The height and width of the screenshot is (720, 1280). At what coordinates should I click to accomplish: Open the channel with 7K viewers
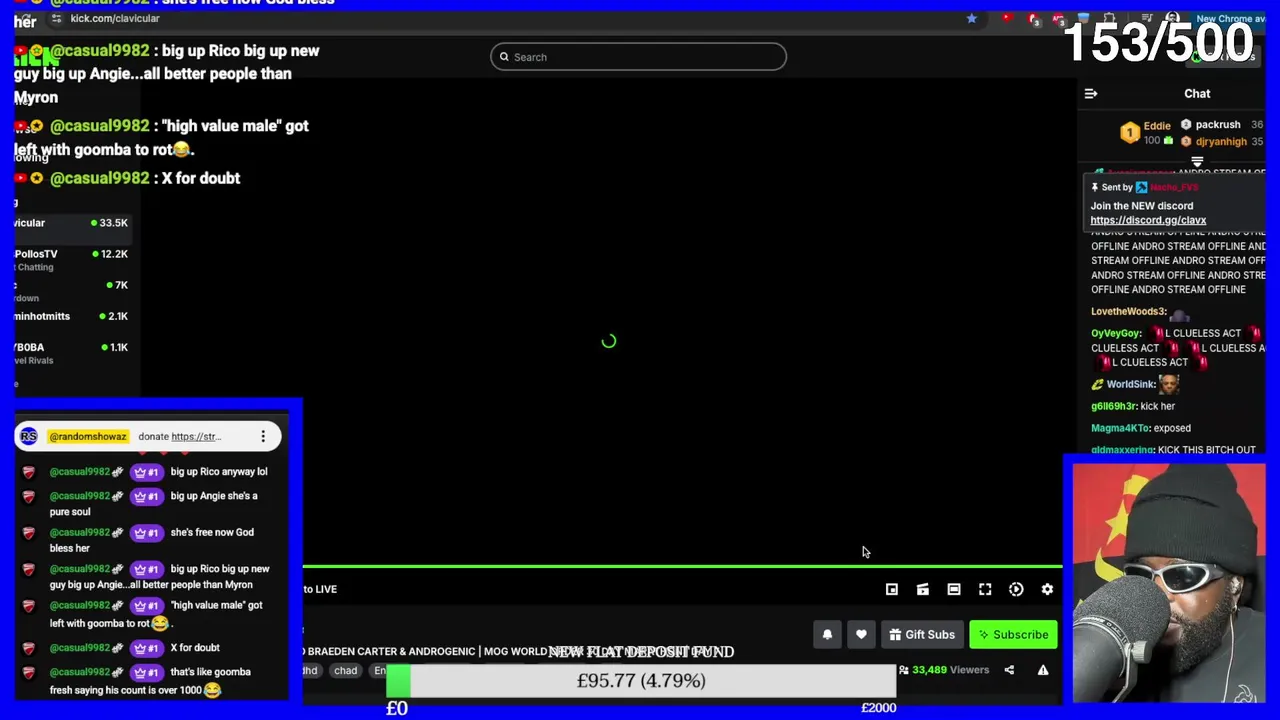coord(70,291)
